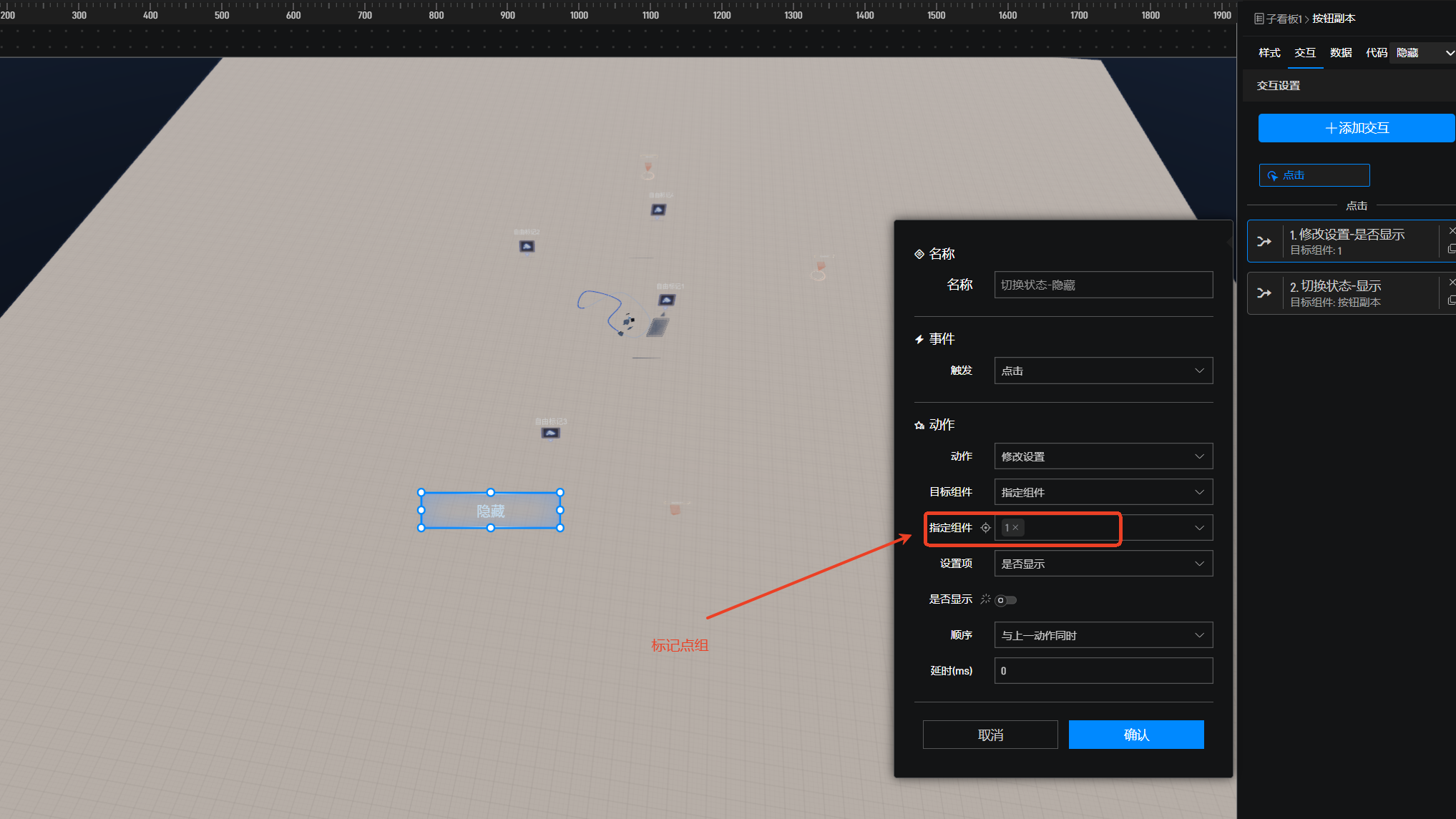
Task: Switch to the 数据 tab
Action: [1340, 53]
